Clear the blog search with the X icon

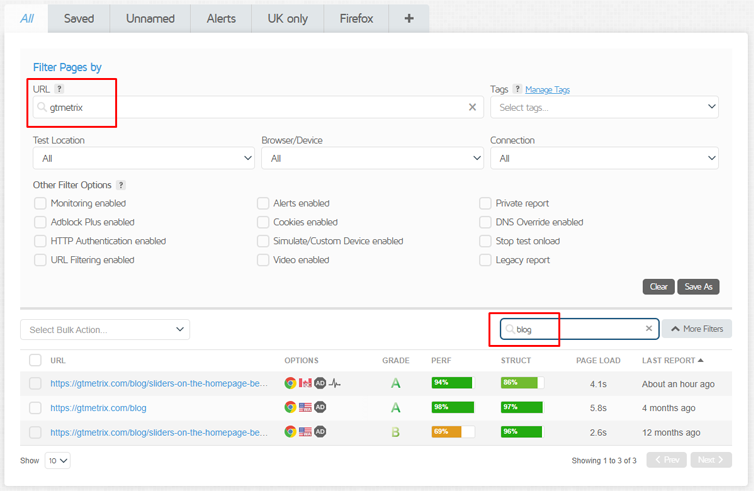tap(648, 329)
